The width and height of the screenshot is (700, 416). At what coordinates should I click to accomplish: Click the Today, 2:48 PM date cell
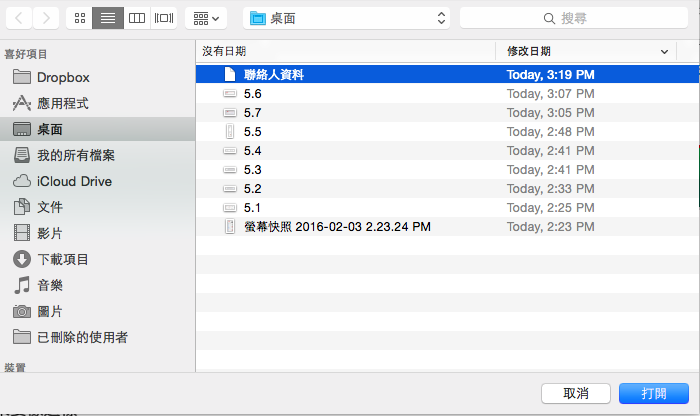[550, 132]
